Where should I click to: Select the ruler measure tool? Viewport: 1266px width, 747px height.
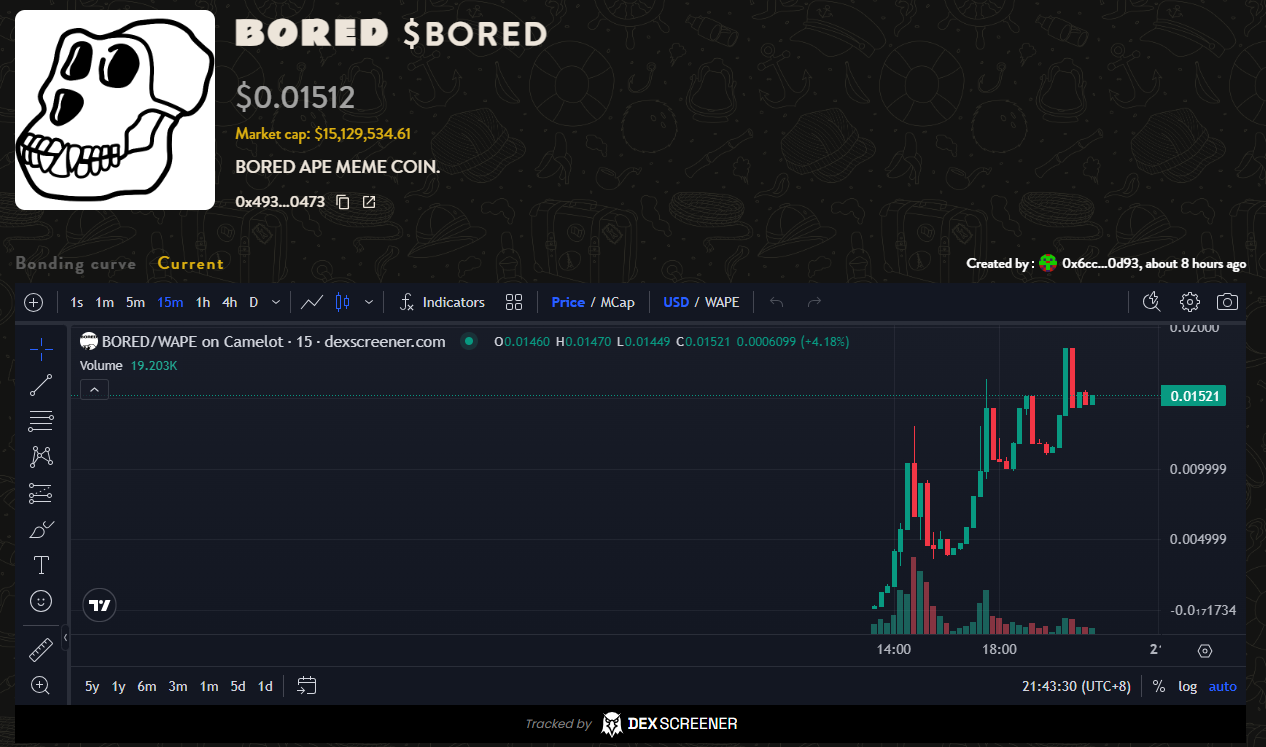41,650
